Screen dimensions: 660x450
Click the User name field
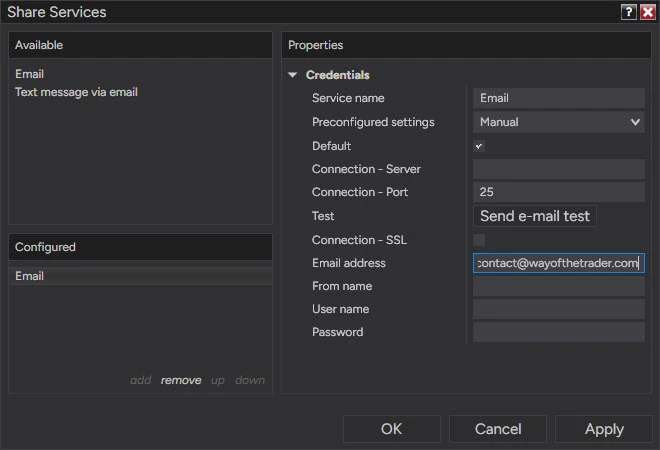coord(559,309)
